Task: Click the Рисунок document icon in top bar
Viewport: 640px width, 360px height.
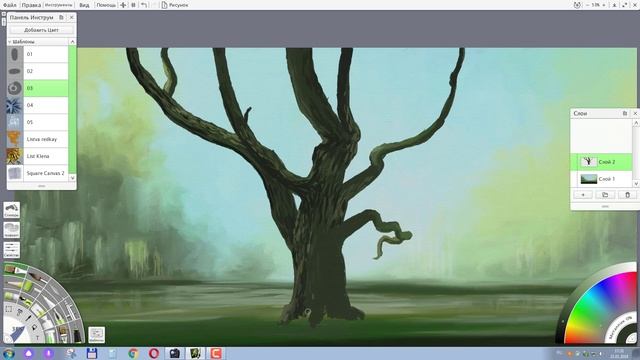Action: [x=164, y=5]
